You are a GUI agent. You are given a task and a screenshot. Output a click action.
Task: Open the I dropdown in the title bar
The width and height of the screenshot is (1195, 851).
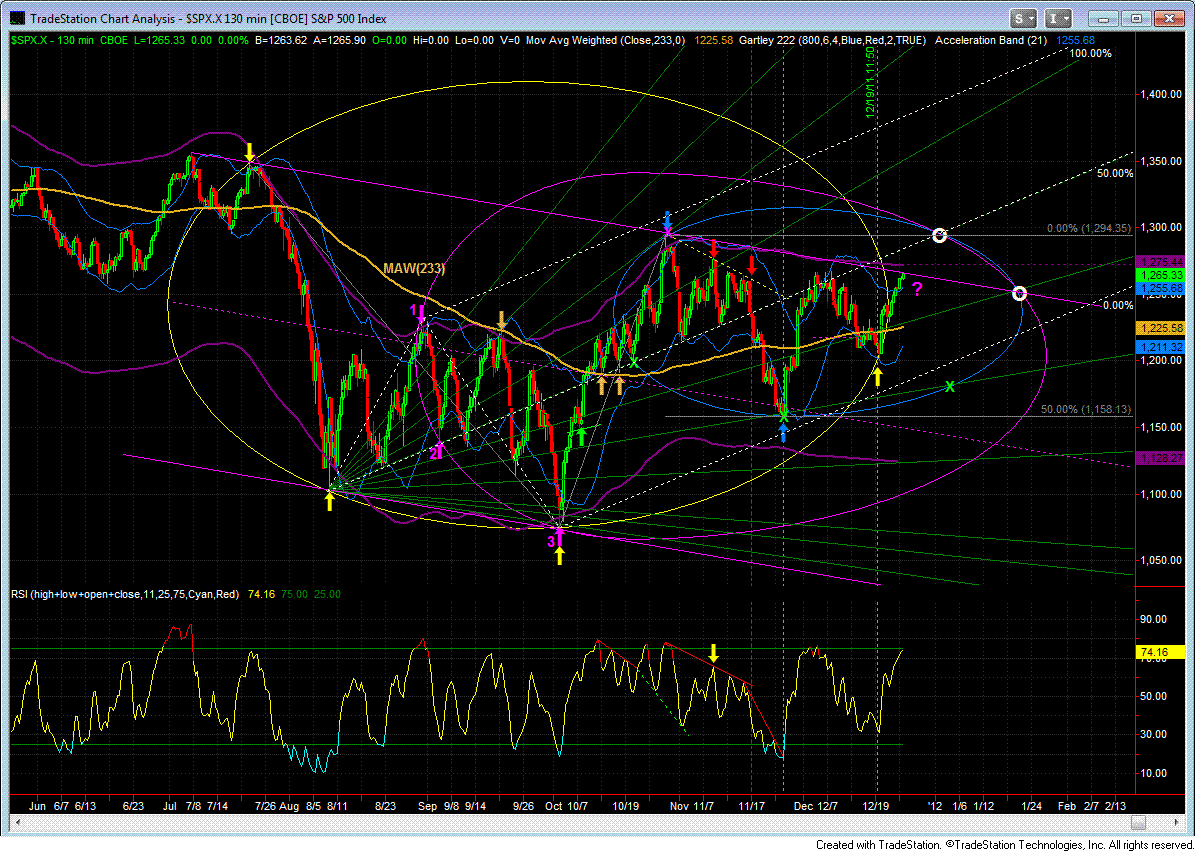1060,18
